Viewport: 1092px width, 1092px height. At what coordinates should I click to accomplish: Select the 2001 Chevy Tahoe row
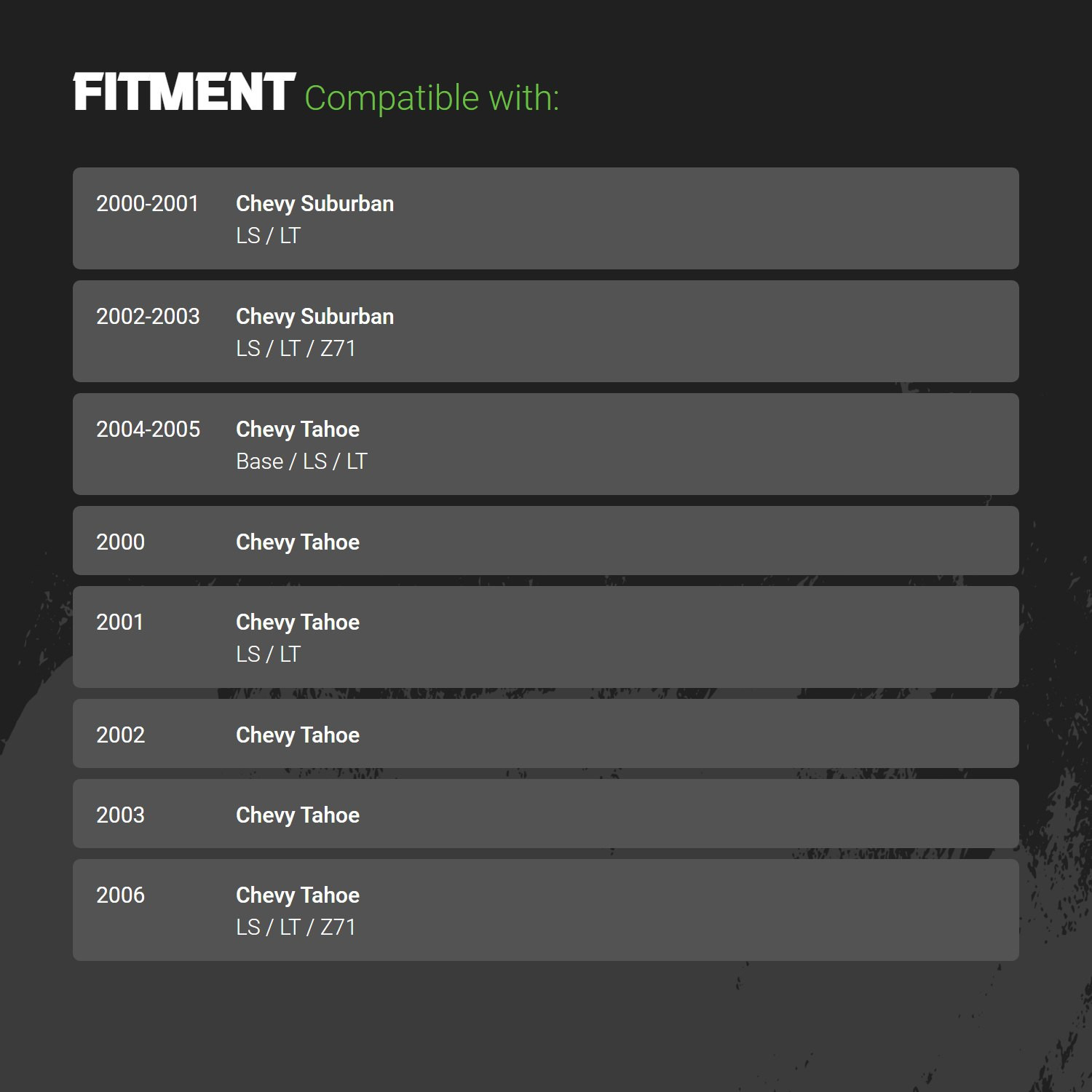(546, 637)
